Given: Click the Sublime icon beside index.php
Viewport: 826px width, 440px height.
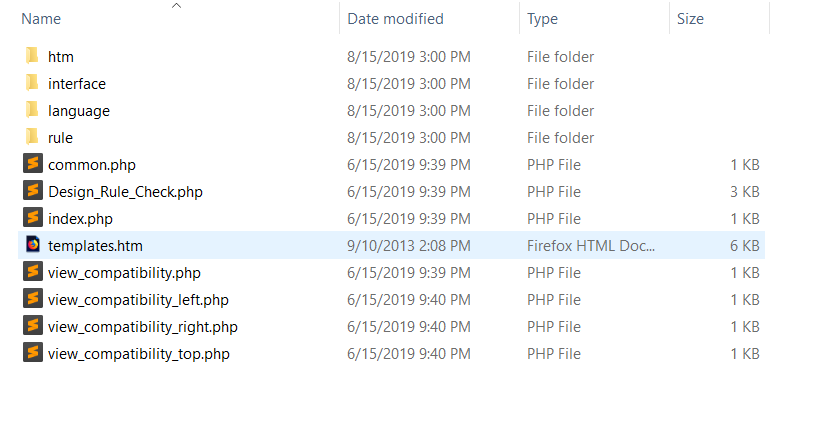Looking at the screenshot, I should tap(33, 218).
